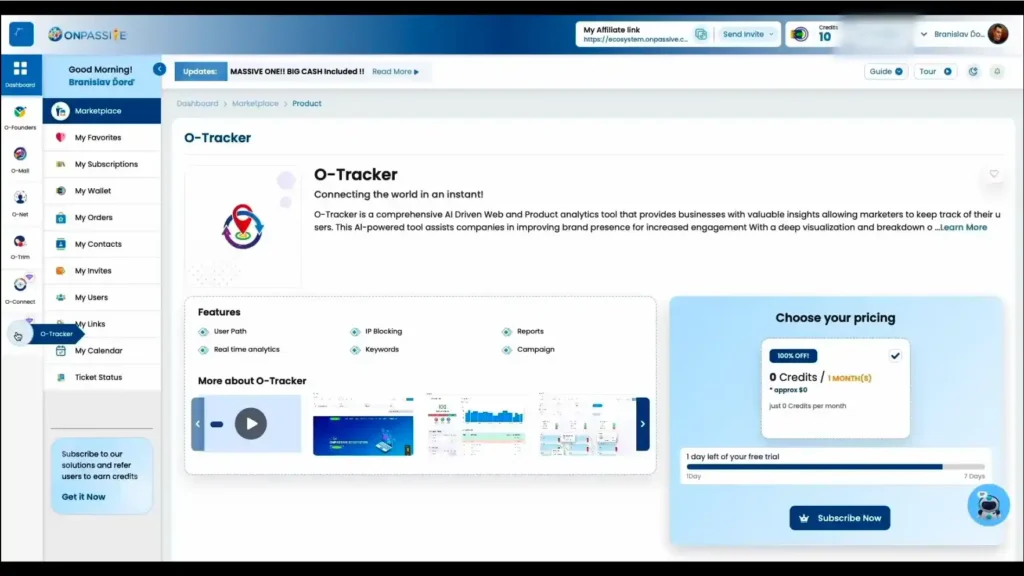Check the 100% OFF pricing plan checkmark
This screenshot has height=576, width=1024.
tap(895, 355)
